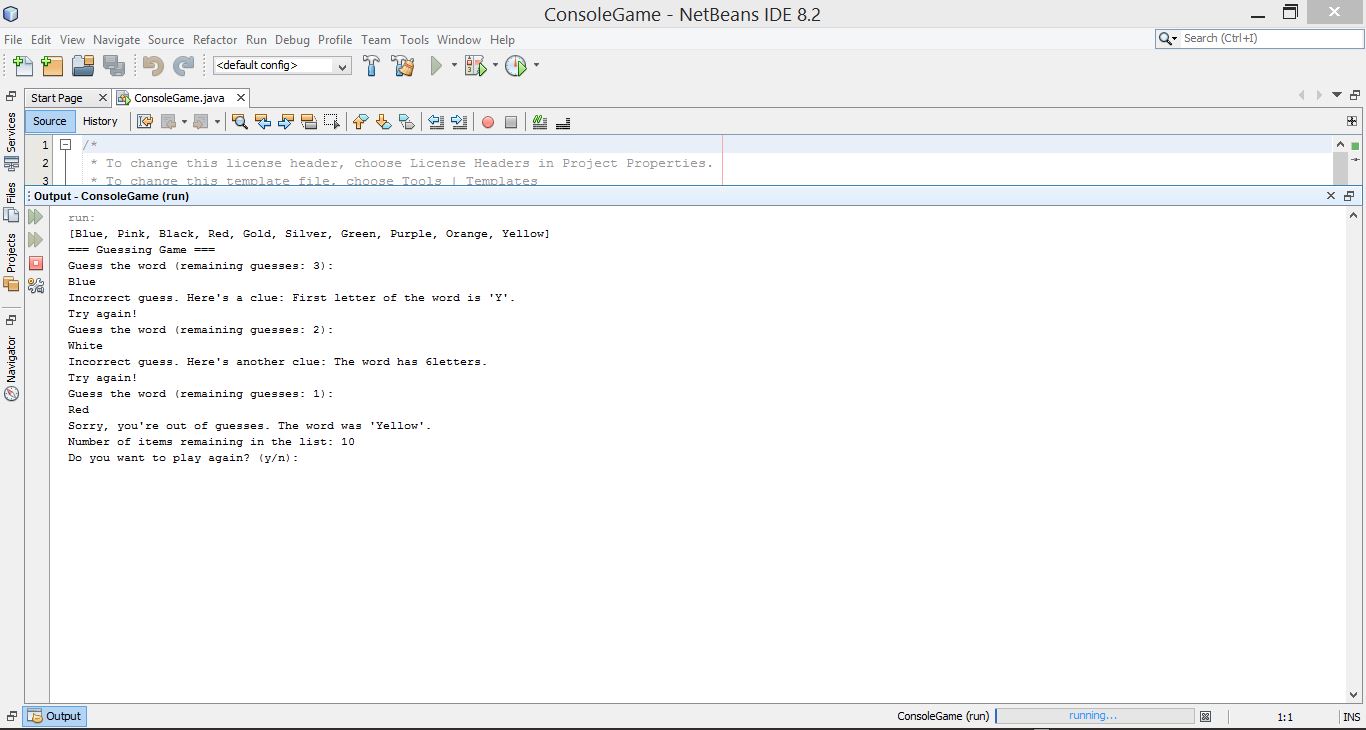Click the Open Project folder icon

point(83,66)
